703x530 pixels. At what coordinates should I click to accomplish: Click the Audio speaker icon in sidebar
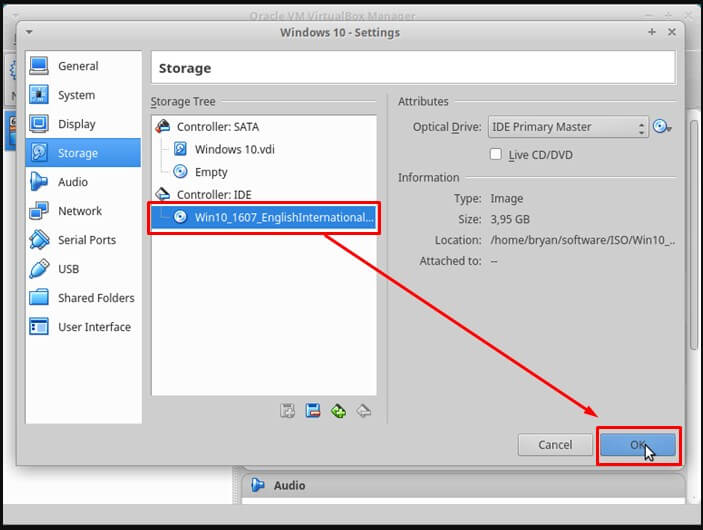pyautogui.click(x=39, y=182)
